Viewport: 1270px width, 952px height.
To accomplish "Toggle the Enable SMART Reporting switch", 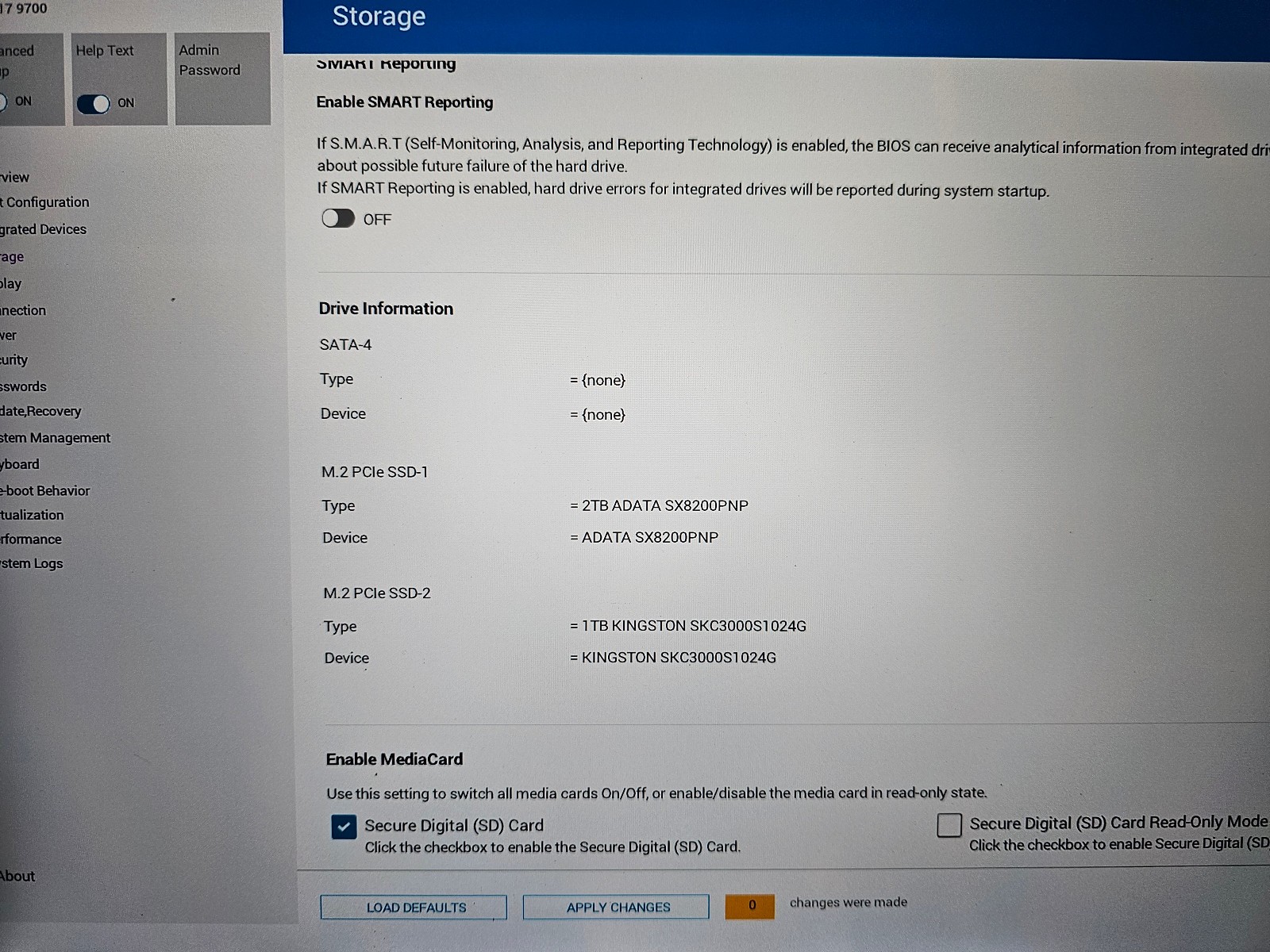I will pos(338,218).
